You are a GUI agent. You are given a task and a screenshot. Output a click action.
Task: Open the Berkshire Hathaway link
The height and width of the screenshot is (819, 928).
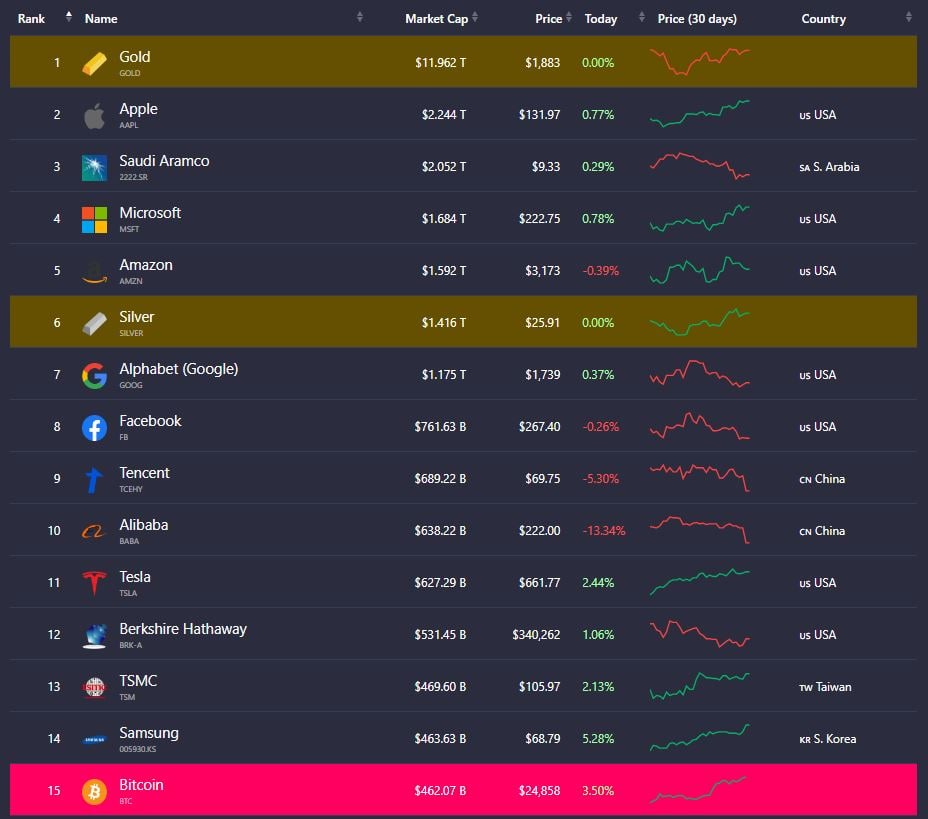(183, 629)
